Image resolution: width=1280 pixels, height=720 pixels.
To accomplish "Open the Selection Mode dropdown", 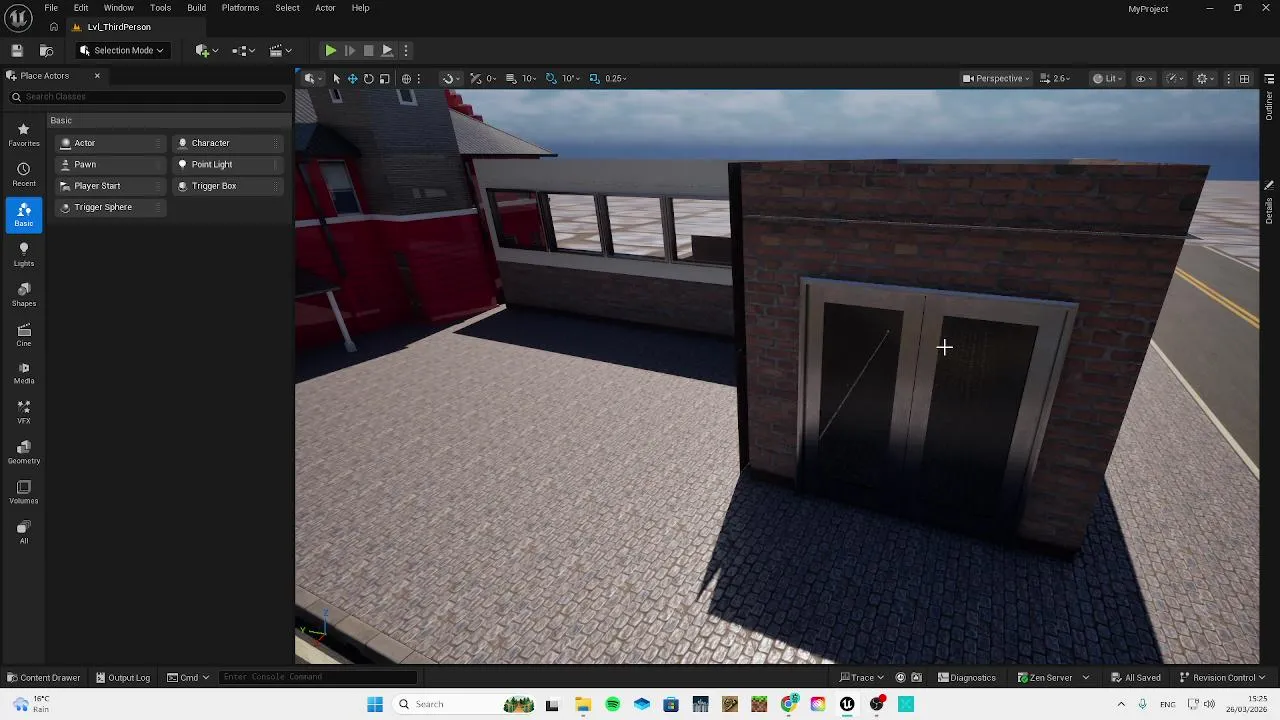I will [x=122, y=50].
